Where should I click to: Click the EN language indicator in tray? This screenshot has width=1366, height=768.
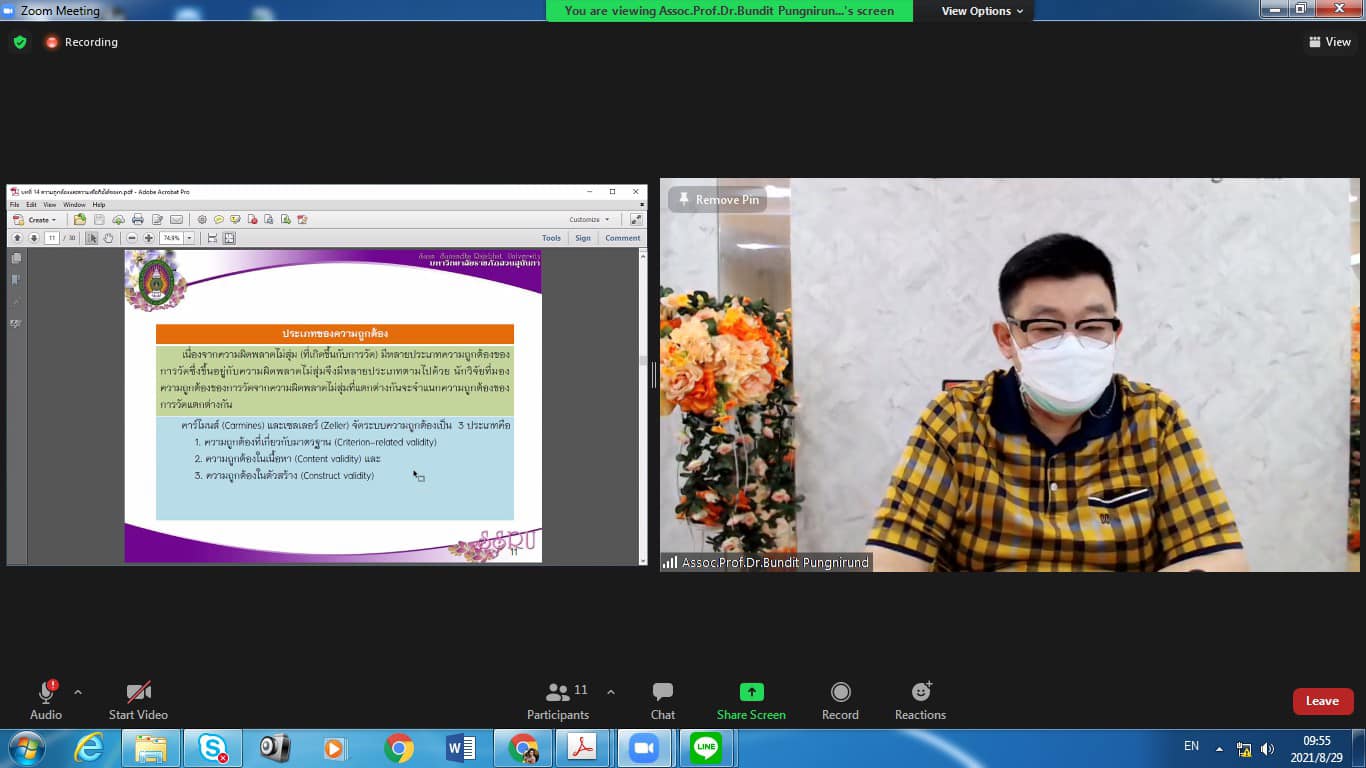click(1191, 746)
